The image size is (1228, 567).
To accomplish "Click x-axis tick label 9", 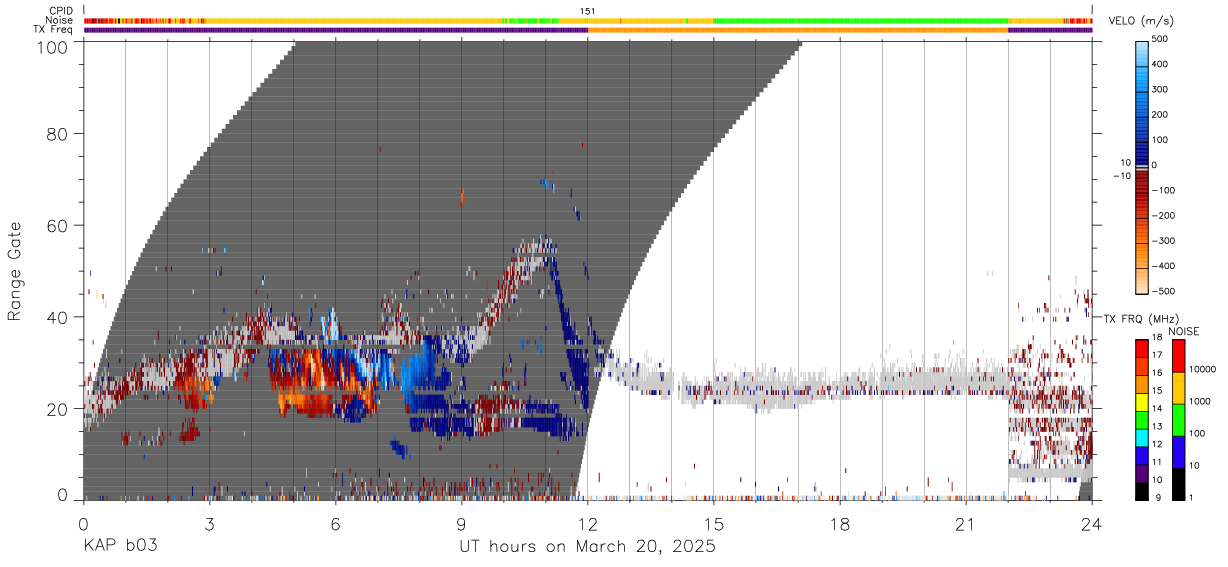I will pos(461,523).
